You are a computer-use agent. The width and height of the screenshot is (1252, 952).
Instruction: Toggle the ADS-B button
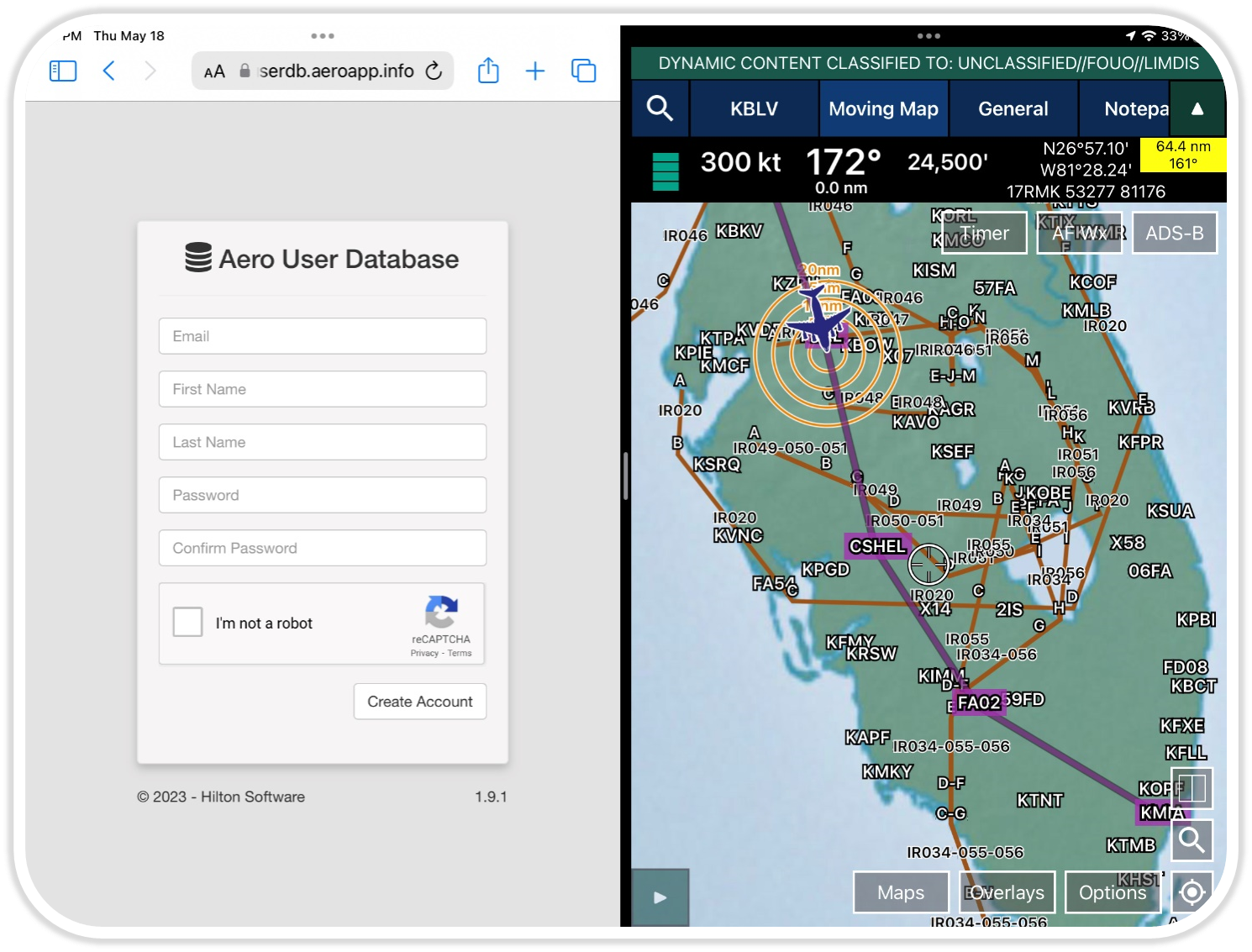(x=1175, y=233)
